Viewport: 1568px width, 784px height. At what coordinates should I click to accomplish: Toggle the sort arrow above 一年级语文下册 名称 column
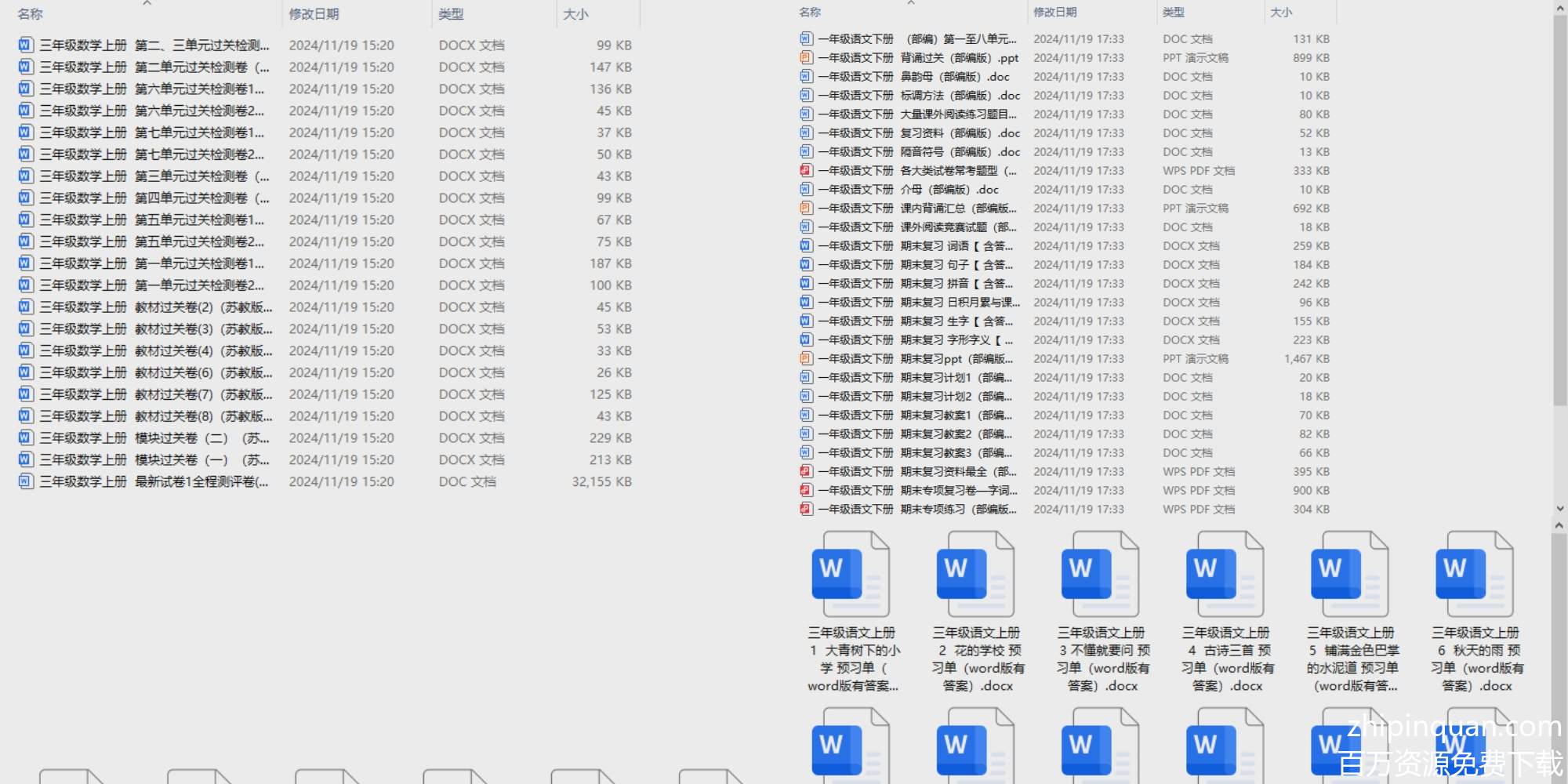pos(911,3)
